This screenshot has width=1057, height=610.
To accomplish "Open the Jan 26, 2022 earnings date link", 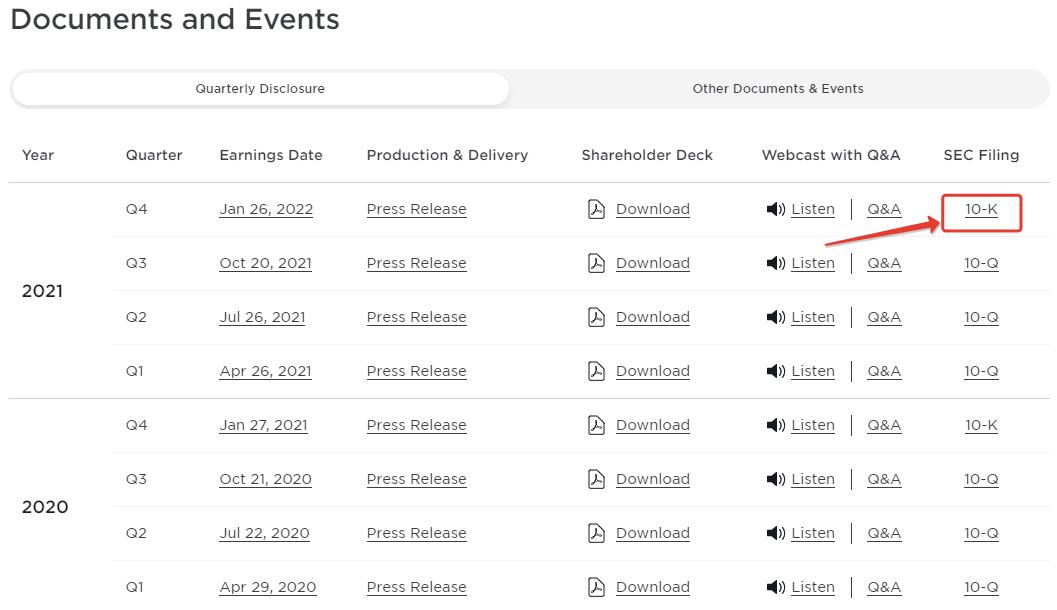I will point(266,209).
